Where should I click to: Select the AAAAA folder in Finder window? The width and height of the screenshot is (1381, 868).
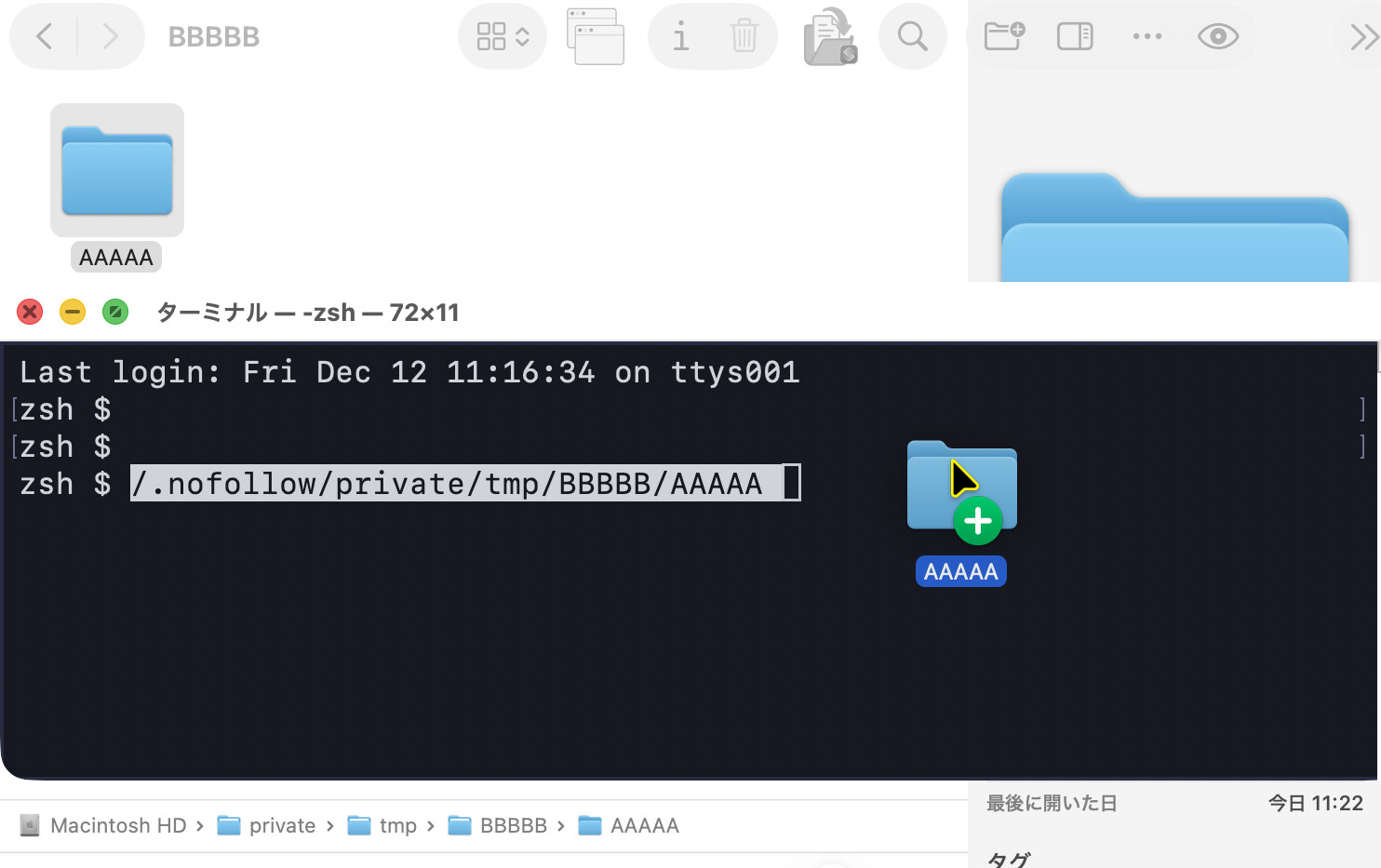click(117, 171)
